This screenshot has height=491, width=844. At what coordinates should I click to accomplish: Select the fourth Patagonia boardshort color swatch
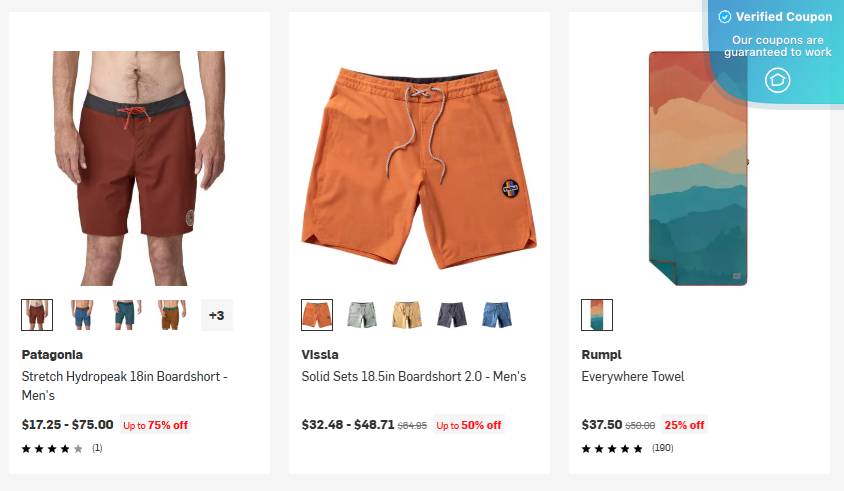pos(172,315)
